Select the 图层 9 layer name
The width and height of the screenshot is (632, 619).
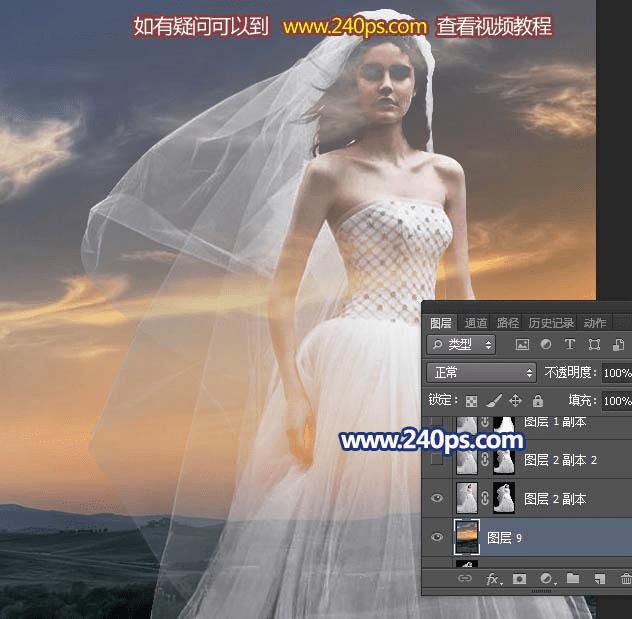pos(504,538)
